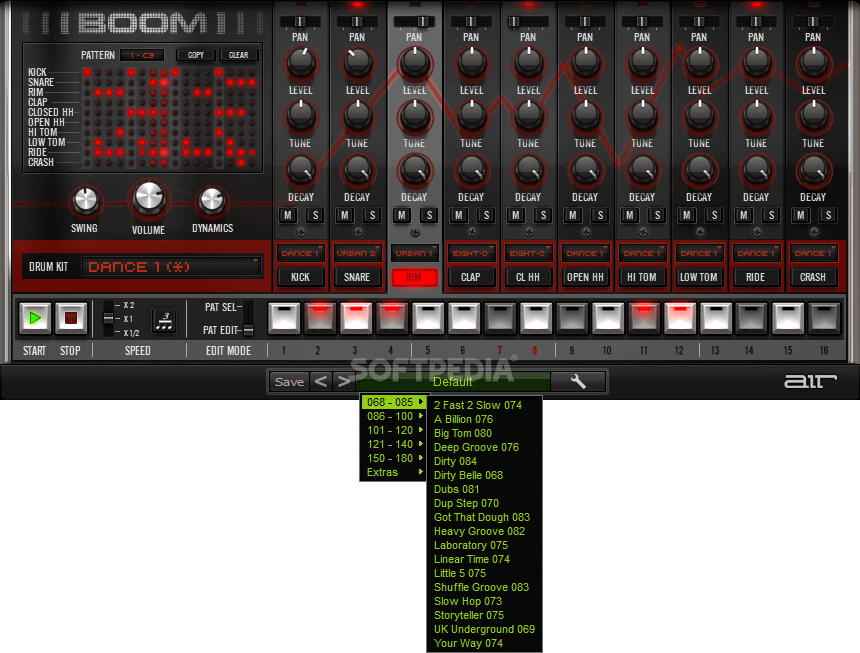Select the 068 - 085 preset range
This screenshot has height=653, width=860.
(393, 402)
